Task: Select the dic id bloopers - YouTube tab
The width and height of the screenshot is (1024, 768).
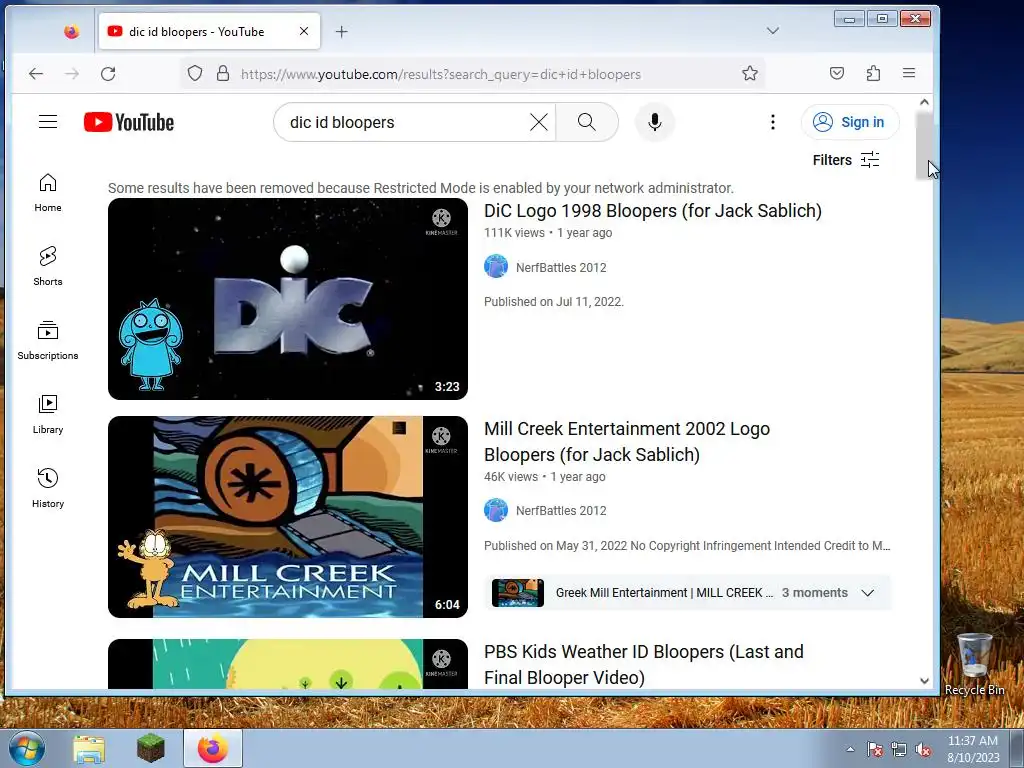Action: click(210, 31)
